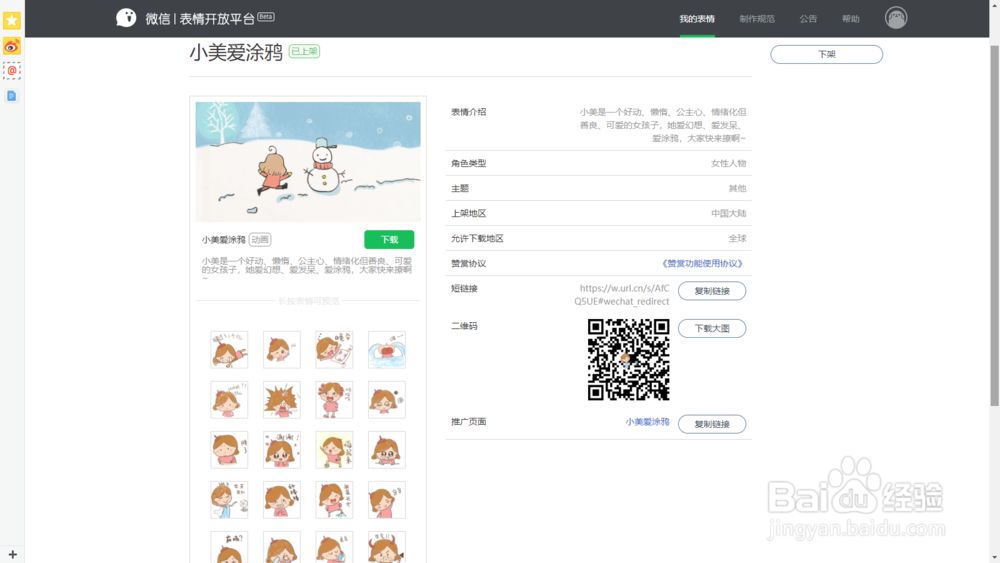Screen dimensions: 1000x563
Task: Copy promotion page link with 复制链接
Action: tap(712, 424)
